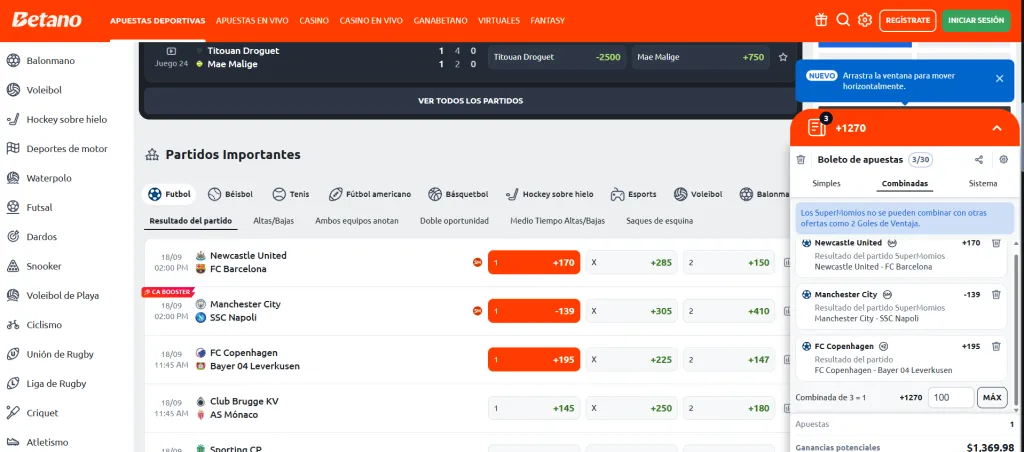
Task: Click the Regístrate button
Action: point(907,20)
